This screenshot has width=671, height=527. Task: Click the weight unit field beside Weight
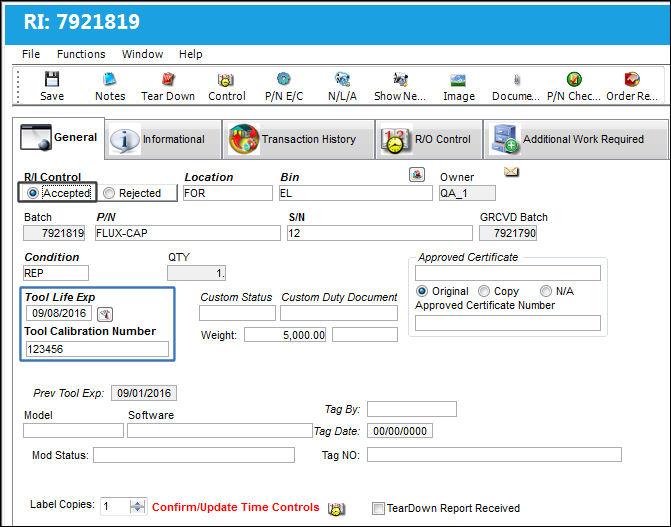point(365,335)
